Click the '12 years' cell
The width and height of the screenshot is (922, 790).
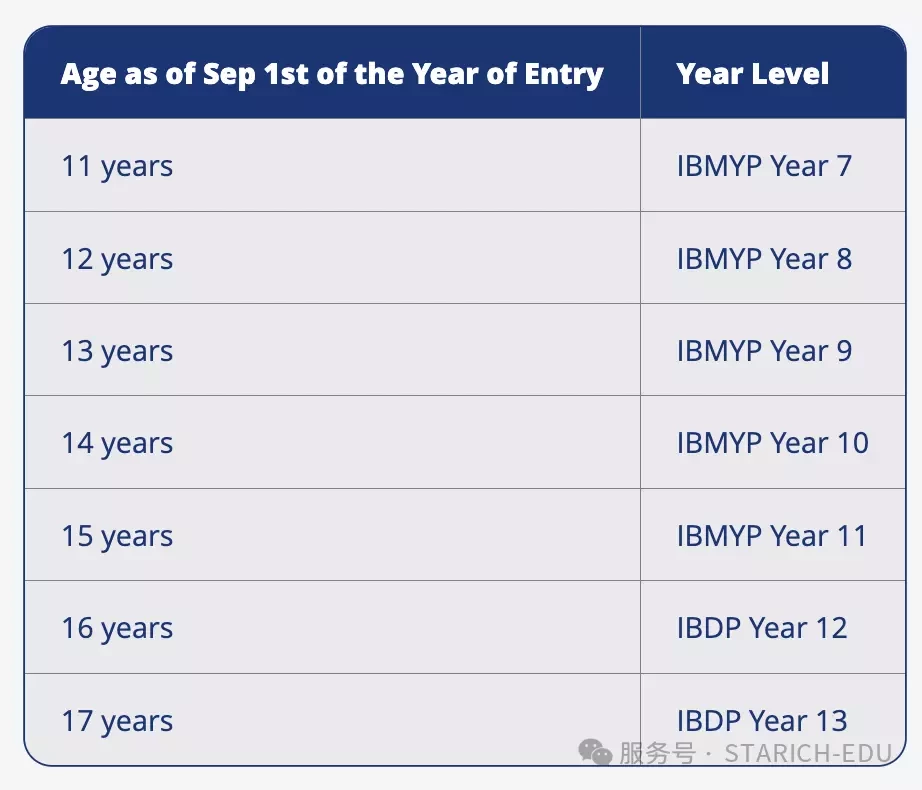click(x=332, y=258)
